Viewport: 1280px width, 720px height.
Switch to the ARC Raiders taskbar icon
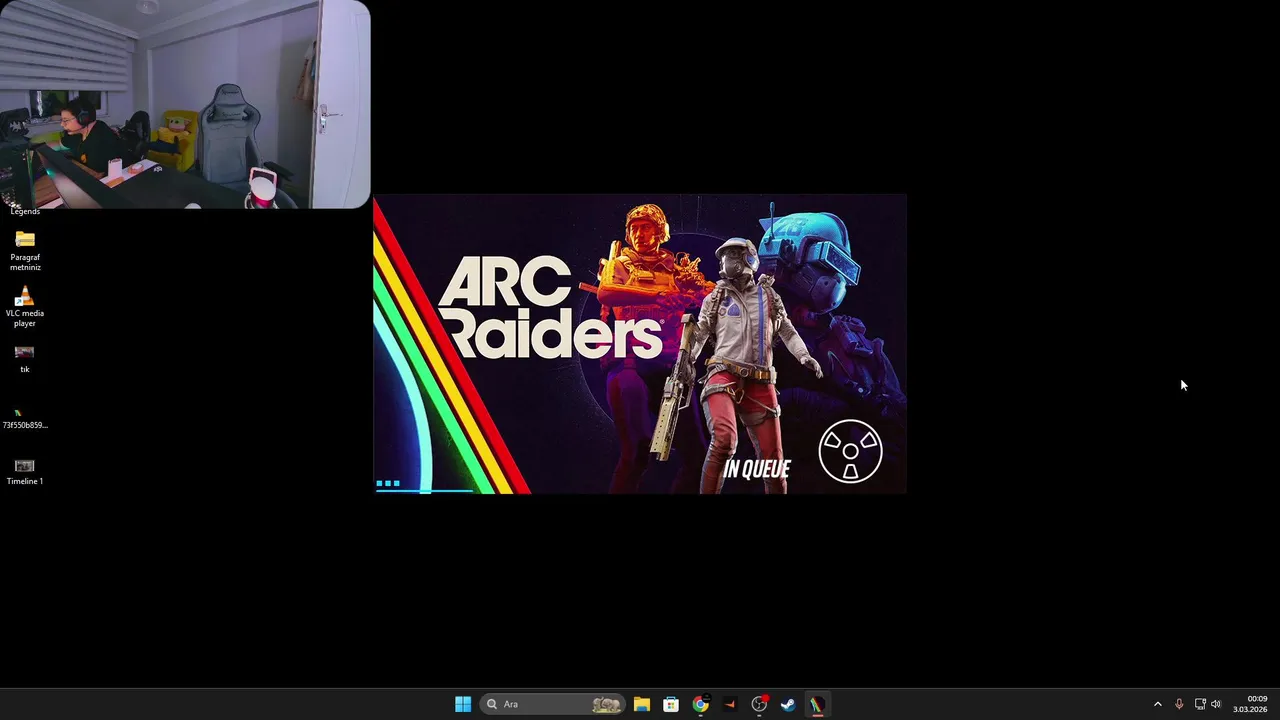(x=817, y=704)
